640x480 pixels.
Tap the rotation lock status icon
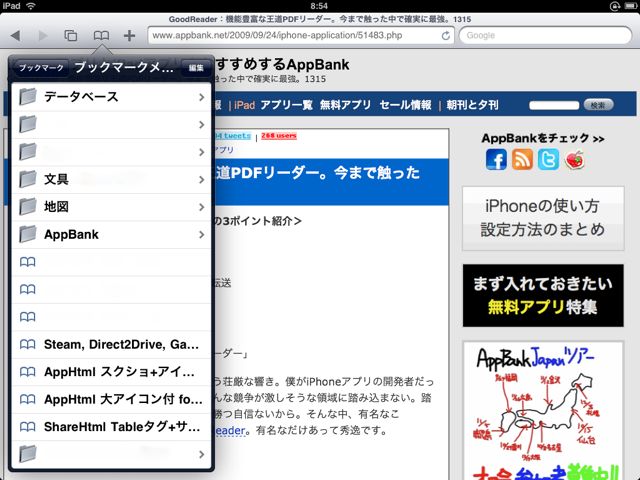615,6
